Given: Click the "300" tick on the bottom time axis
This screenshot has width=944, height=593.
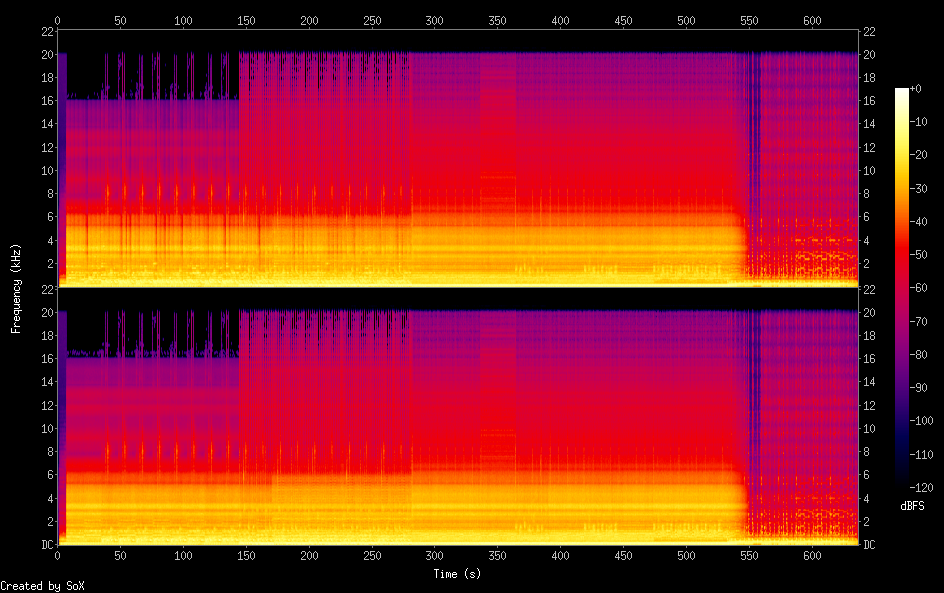Looking at the screenshot, I should (x=434, y=556).
